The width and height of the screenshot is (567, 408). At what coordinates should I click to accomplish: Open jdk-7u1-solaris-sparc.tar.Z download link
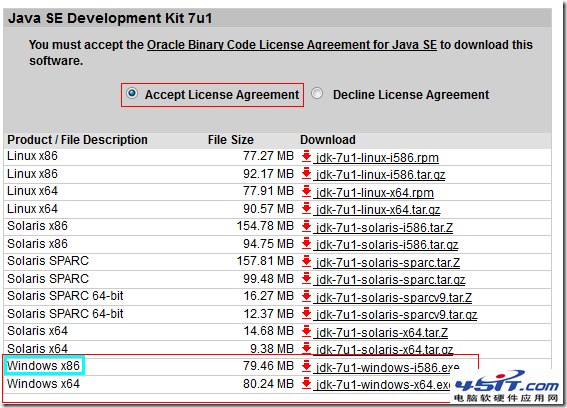pyautogui.click(x=388, y=263)
